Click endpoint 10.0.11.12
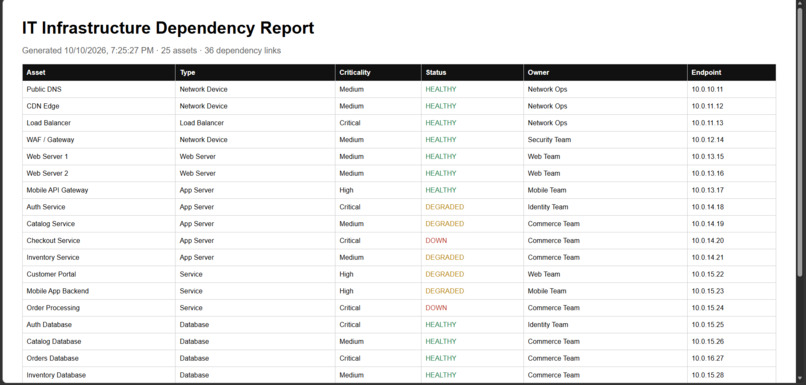Screen dimensions: 806x385 707,106
